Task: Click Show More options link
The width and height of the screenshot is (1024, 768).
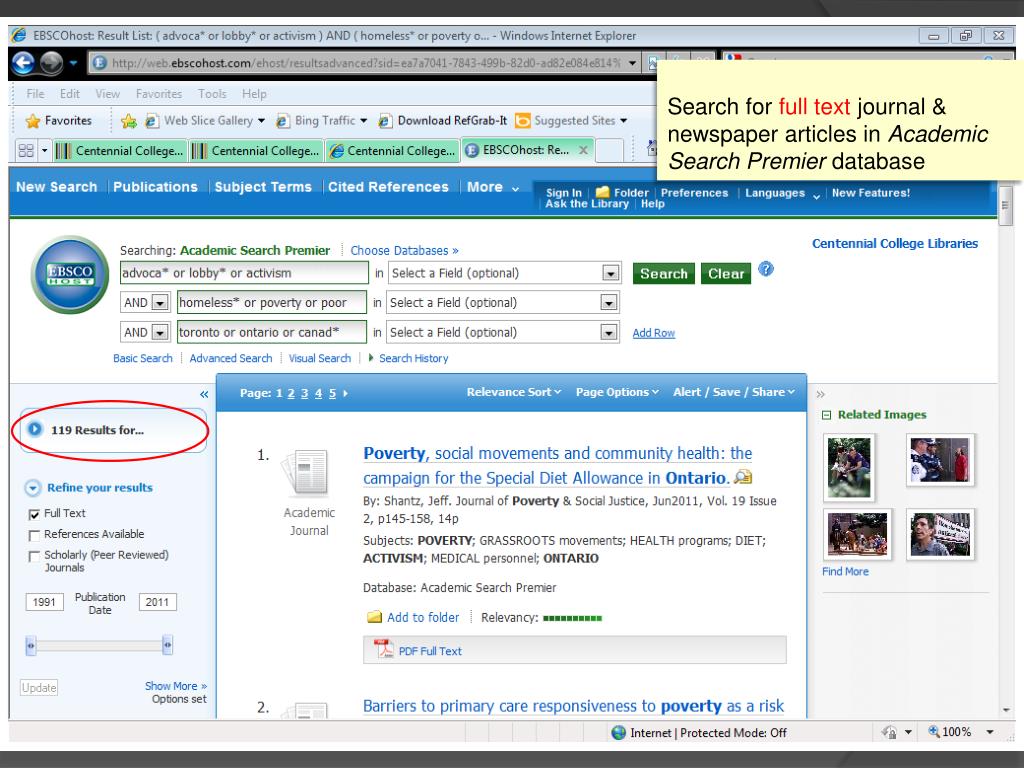Action: click(x=176, y=686)
